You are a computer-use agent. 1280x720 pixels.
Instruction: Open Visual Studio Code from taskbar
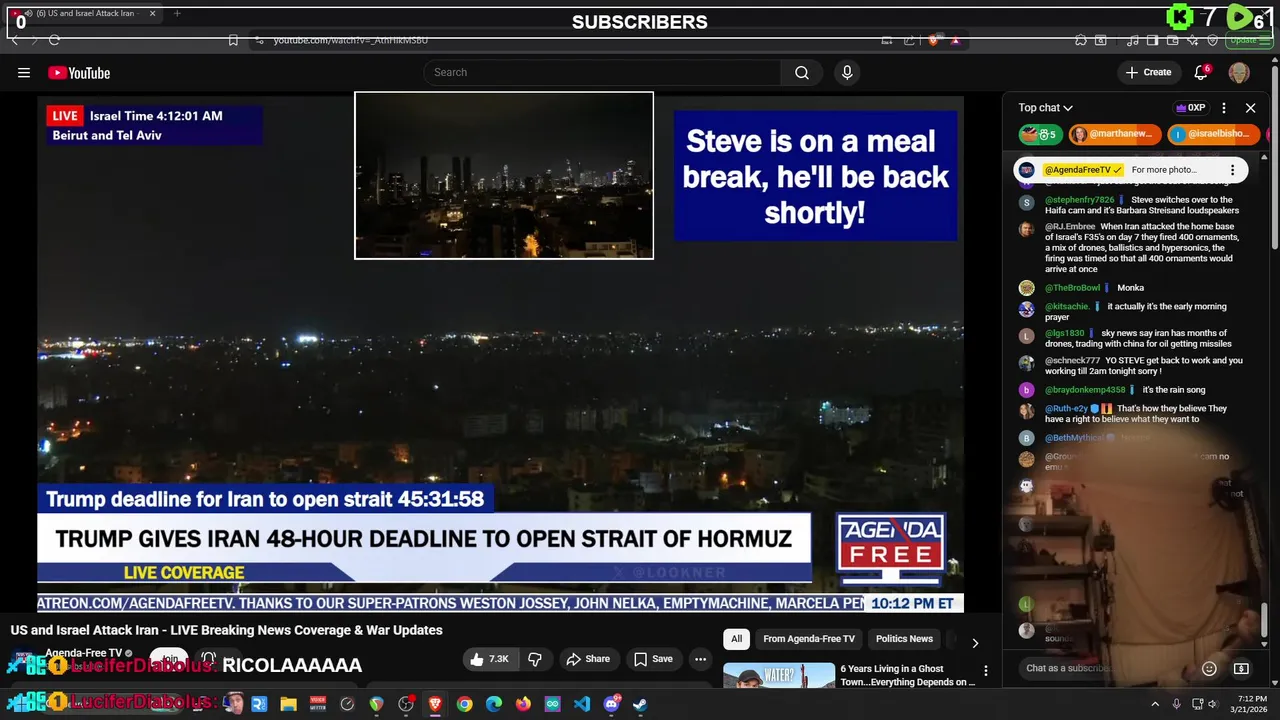tap(582, 704)
